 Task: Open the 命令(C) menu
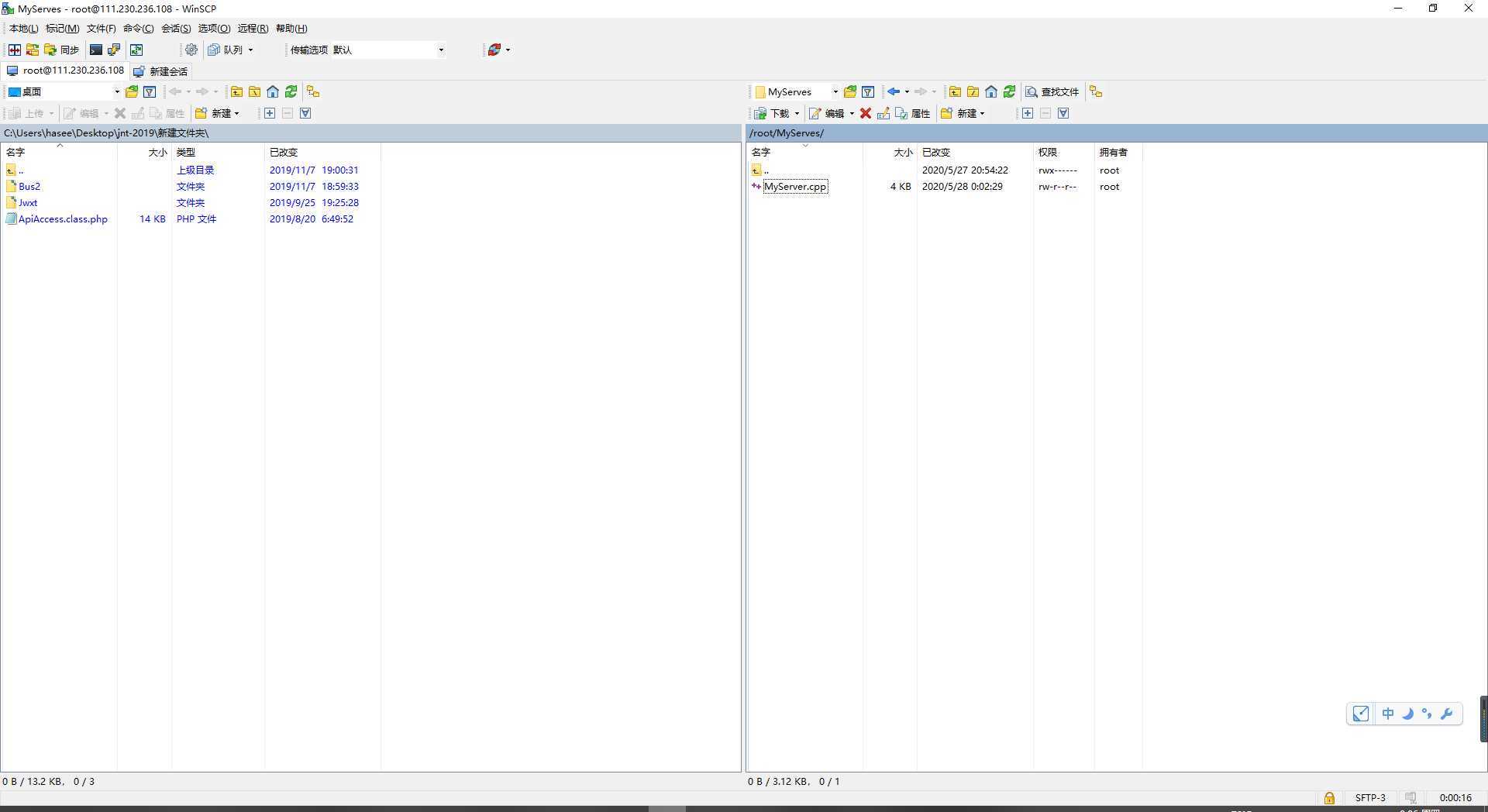(x=138, y=29)
